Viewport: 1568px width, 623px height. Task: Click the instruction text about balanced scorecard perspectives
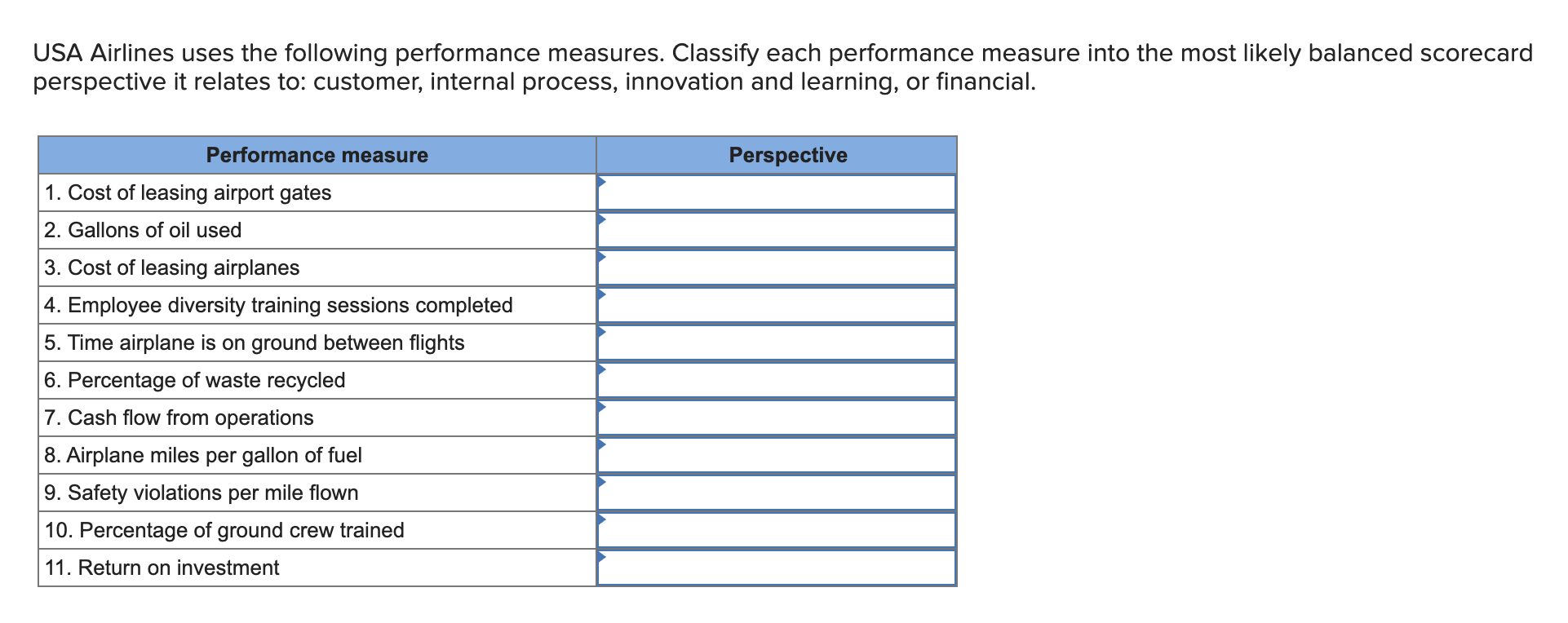(782, 67)
